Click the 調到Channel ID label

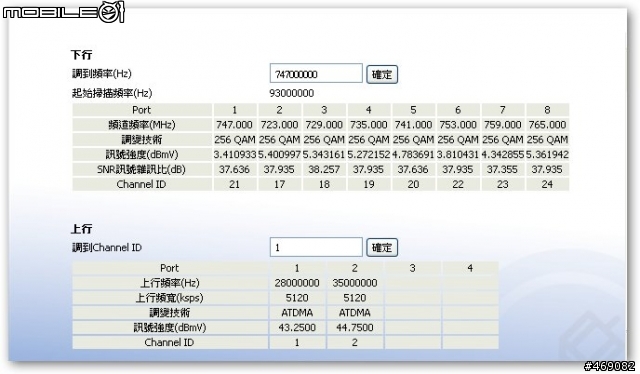click(x=107, y=247)
